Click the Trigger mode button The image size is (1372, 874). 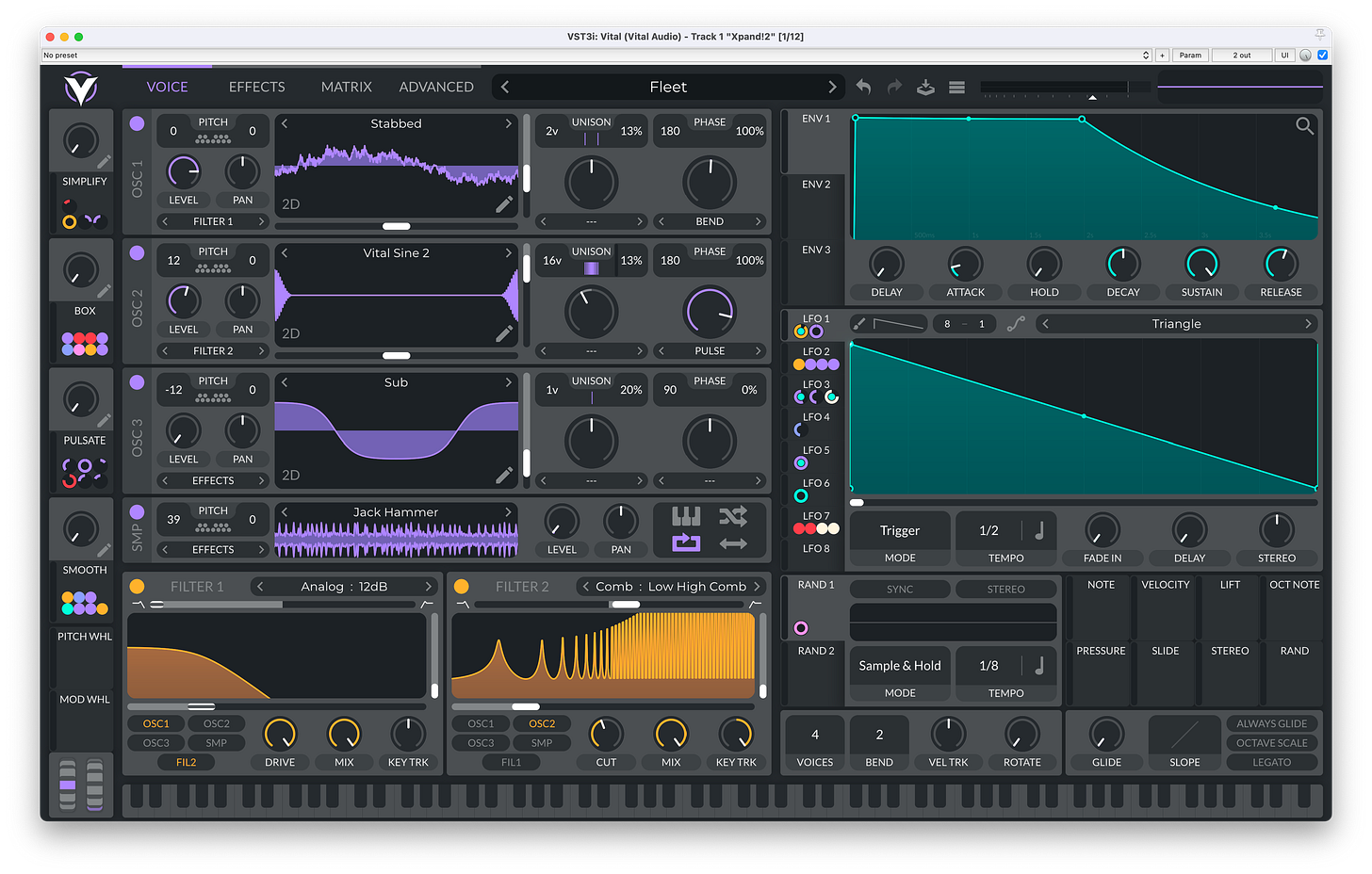coord(899,530)
